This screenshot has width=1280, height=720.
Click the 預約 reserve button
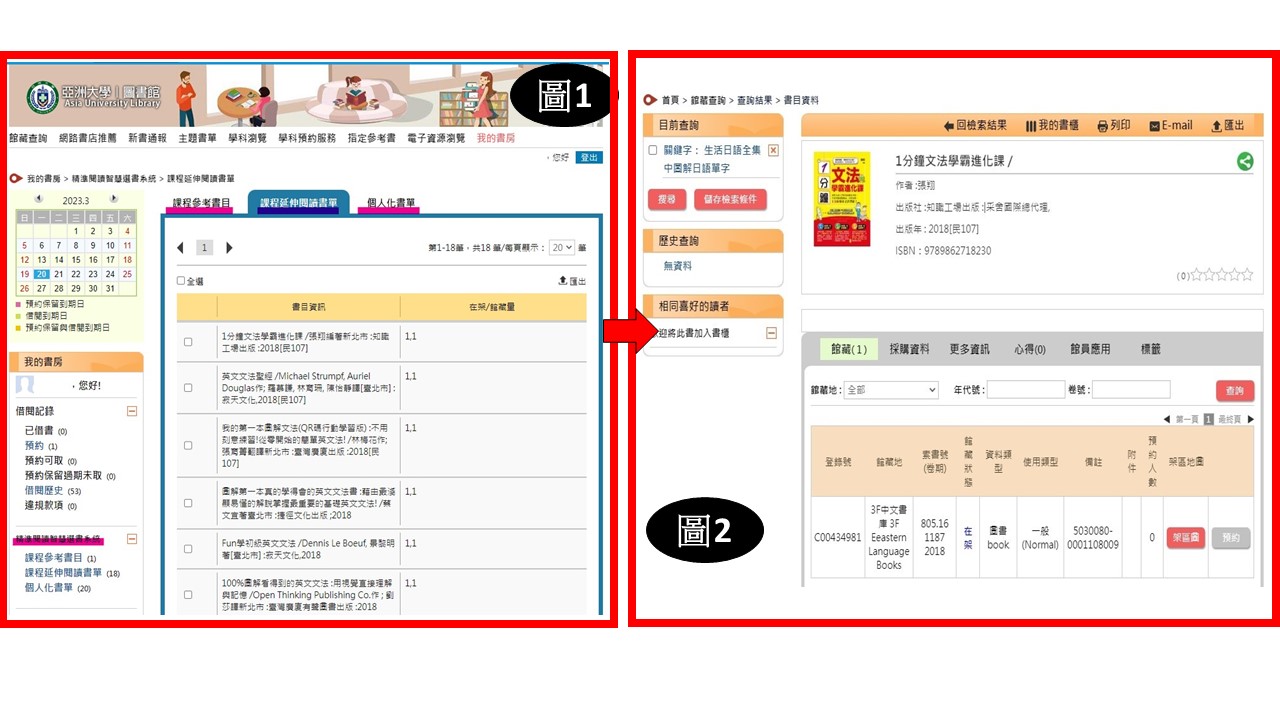click(x=1231, y=537)
